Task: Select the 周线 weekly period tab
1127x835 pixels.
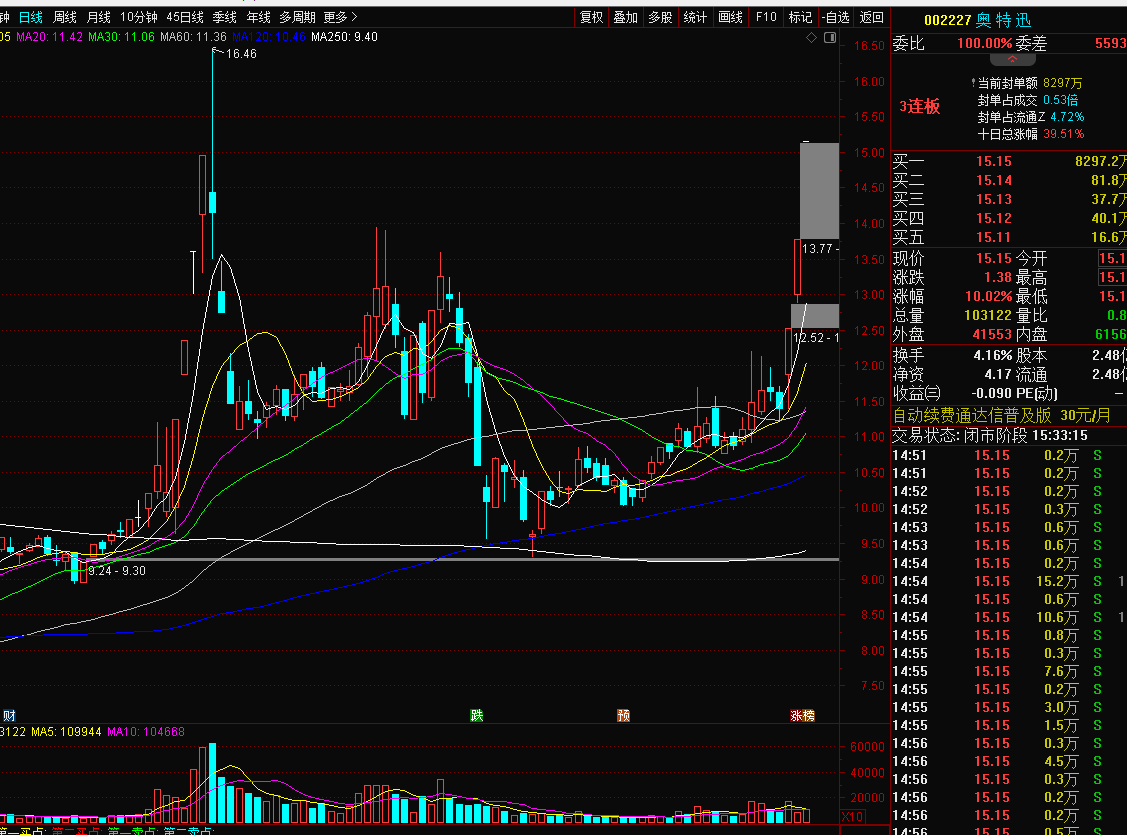Action: click(x=65, y=17)
